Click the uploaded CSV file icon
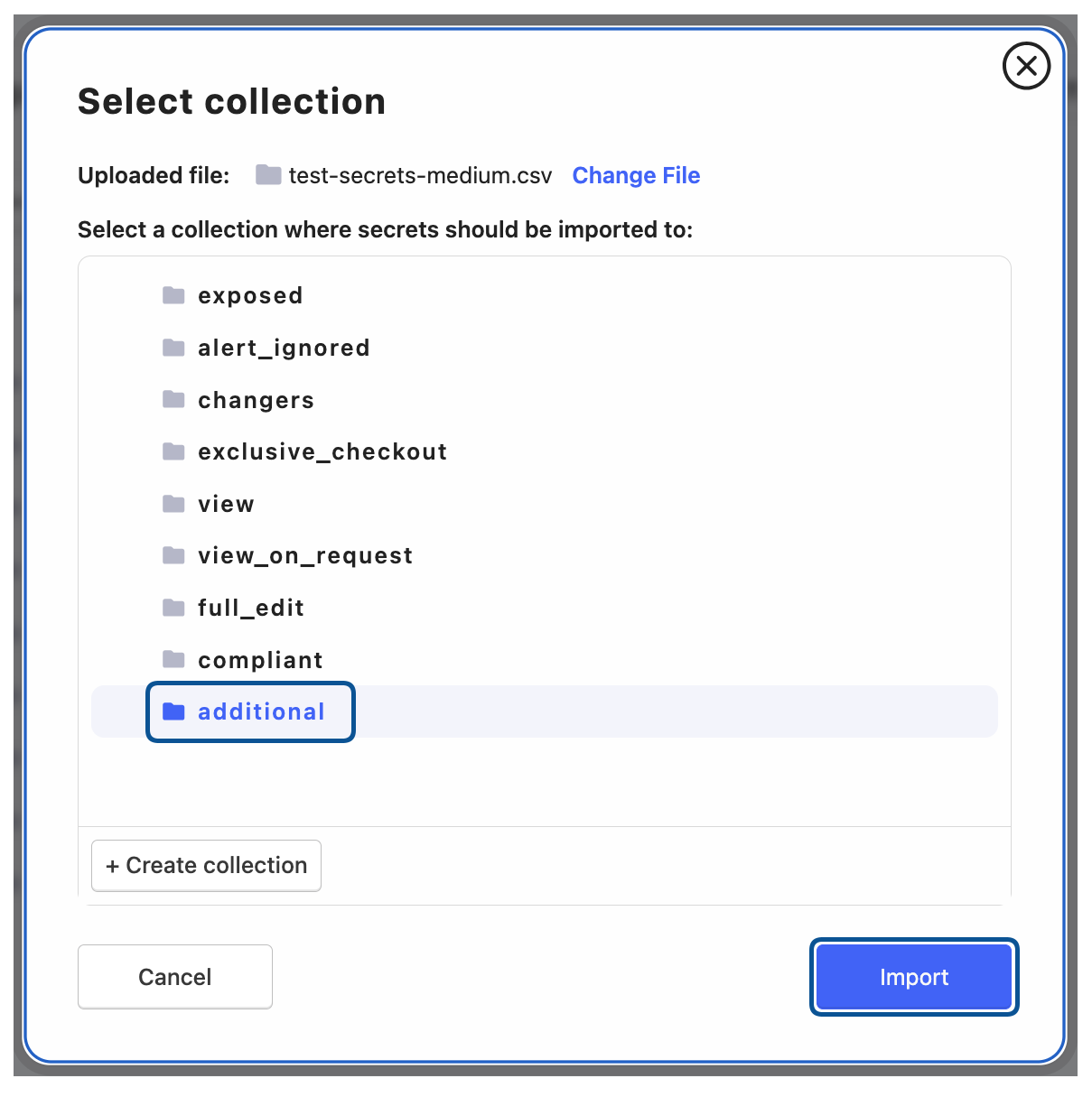Viewport: 1092px width, 1097px height. [x=268, y=174]
